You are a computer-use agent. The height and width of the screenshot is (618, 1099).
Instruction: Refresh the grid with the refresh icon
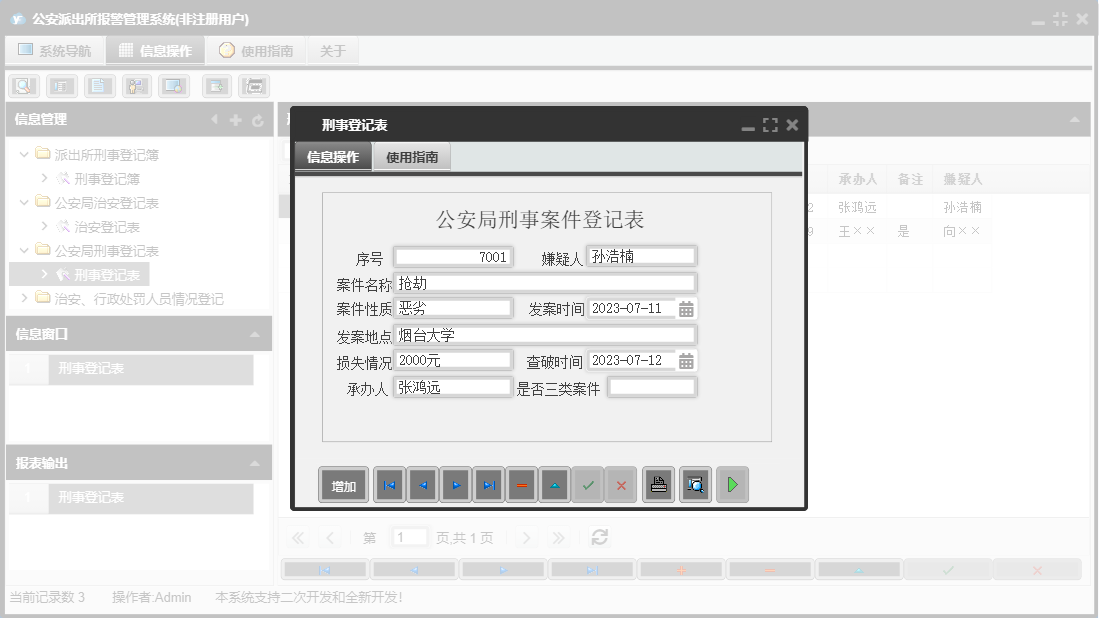coord(598,537)
